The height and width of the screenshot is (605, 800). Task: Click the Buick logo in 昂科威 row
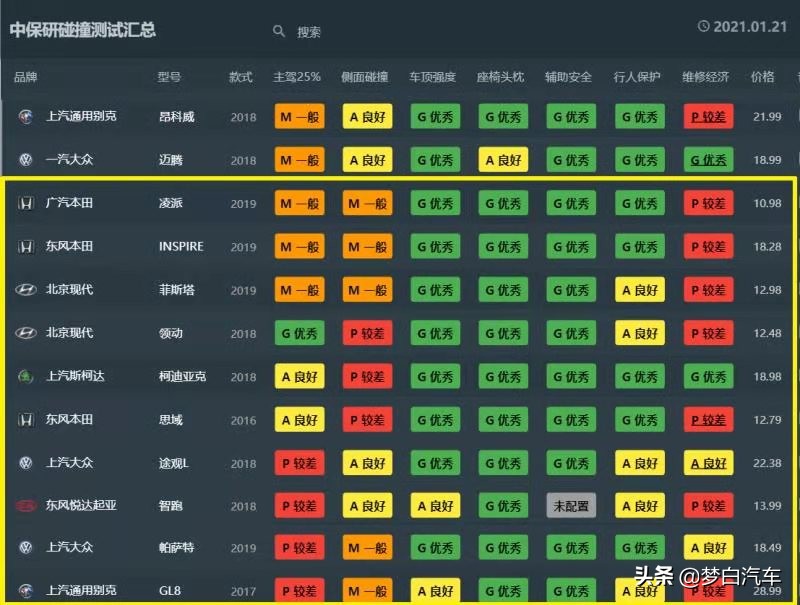[x=26, y=116]
